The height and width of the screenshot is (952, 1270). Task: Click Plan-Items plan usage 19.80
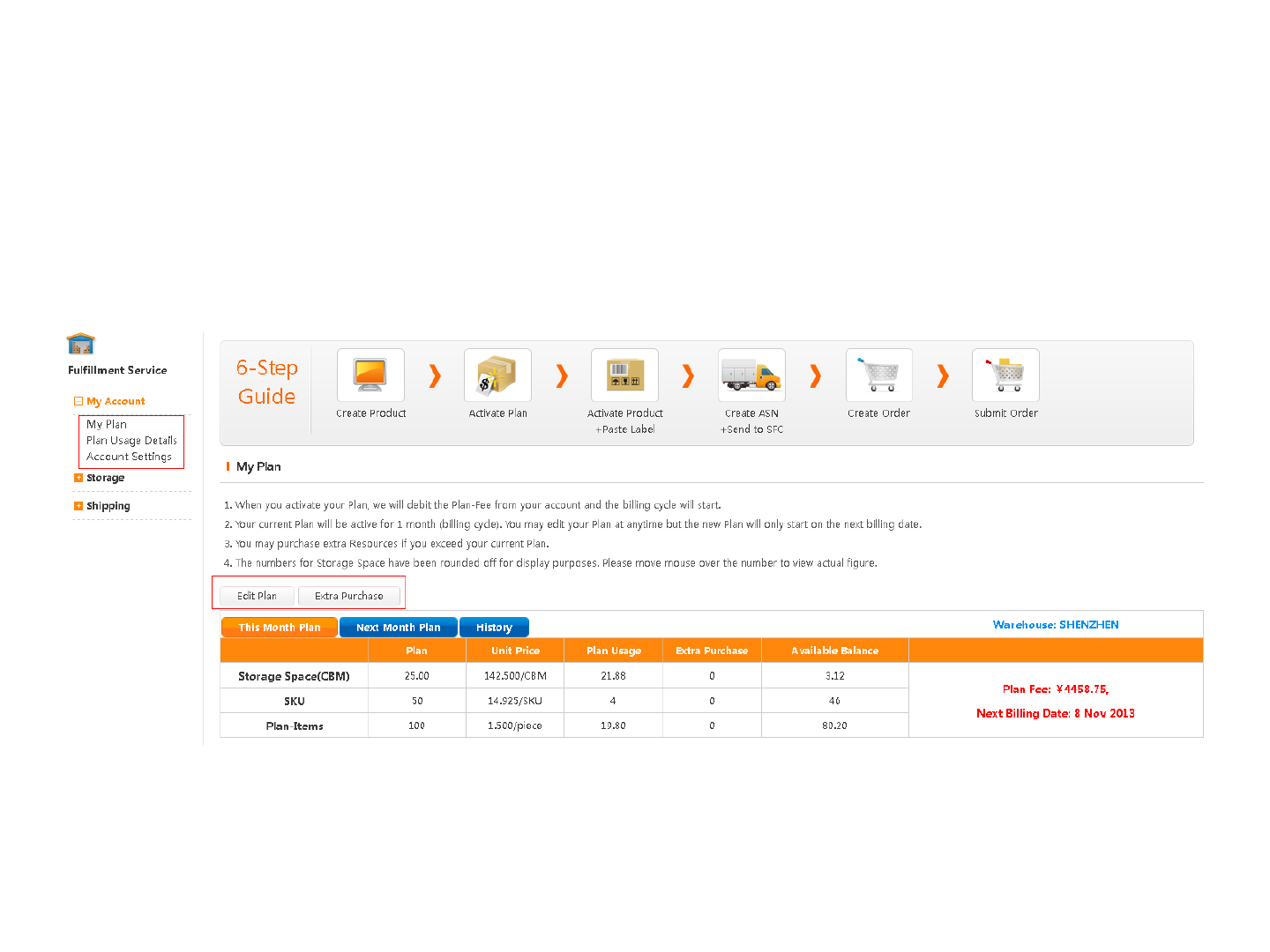point(613,725)
